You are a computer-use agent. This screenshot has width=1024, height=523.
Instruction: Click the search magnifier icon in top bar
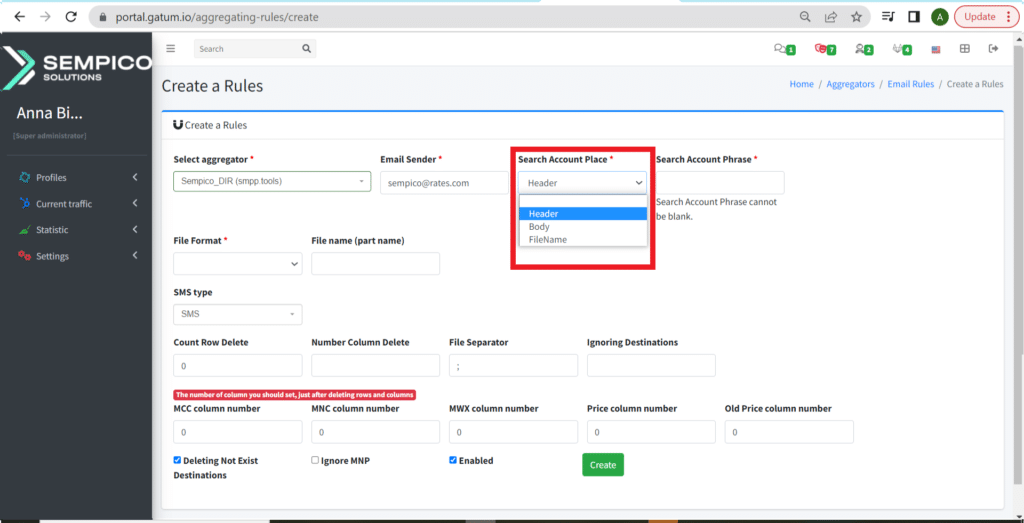[306, 48]
